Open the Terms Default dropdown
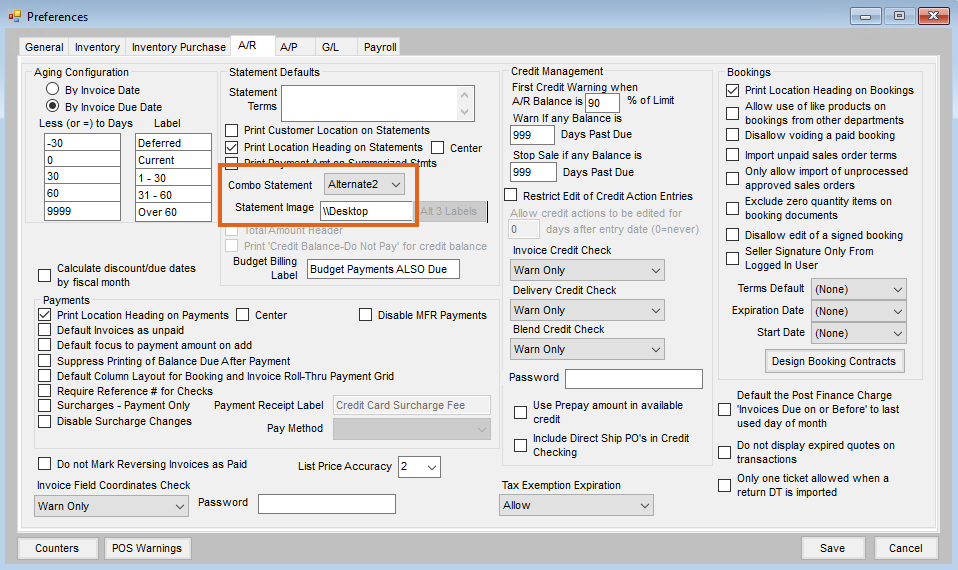Screen dimensions: 958x570 [x=858, y=289]
